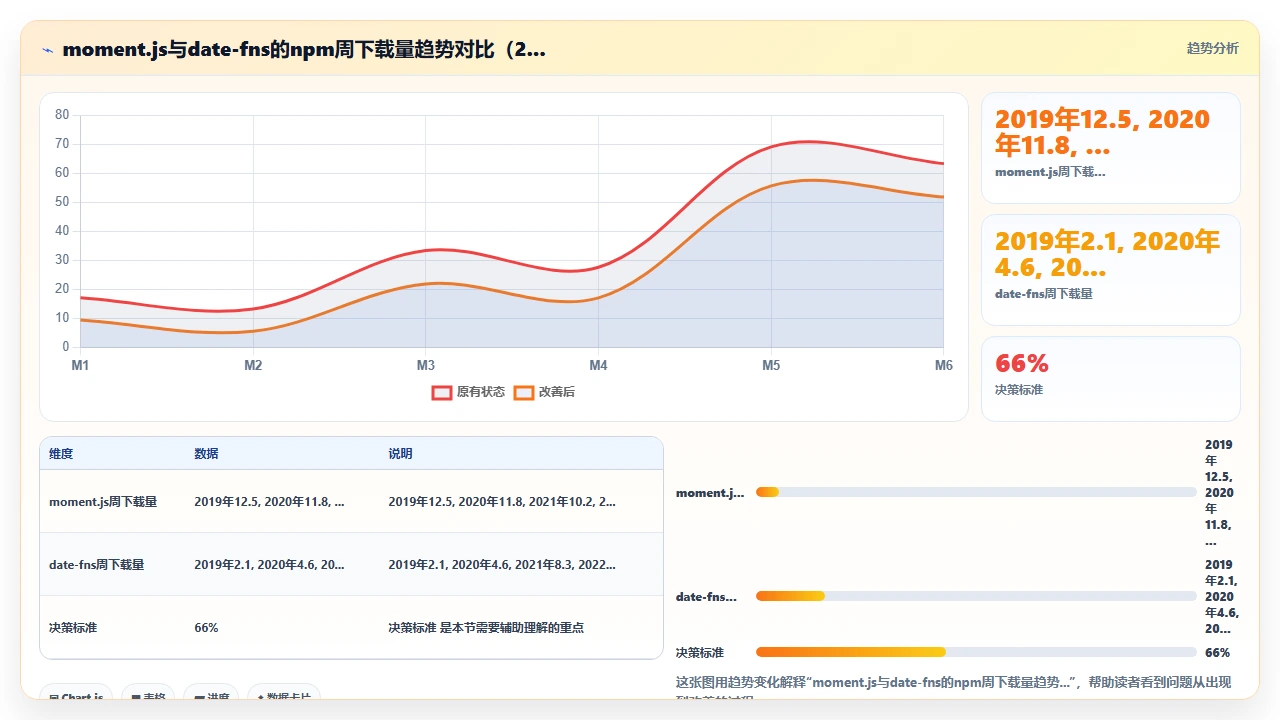Click the 50 value on the chart y-axis
Viewport: 1280px width, 720px height.
point(62,202)
